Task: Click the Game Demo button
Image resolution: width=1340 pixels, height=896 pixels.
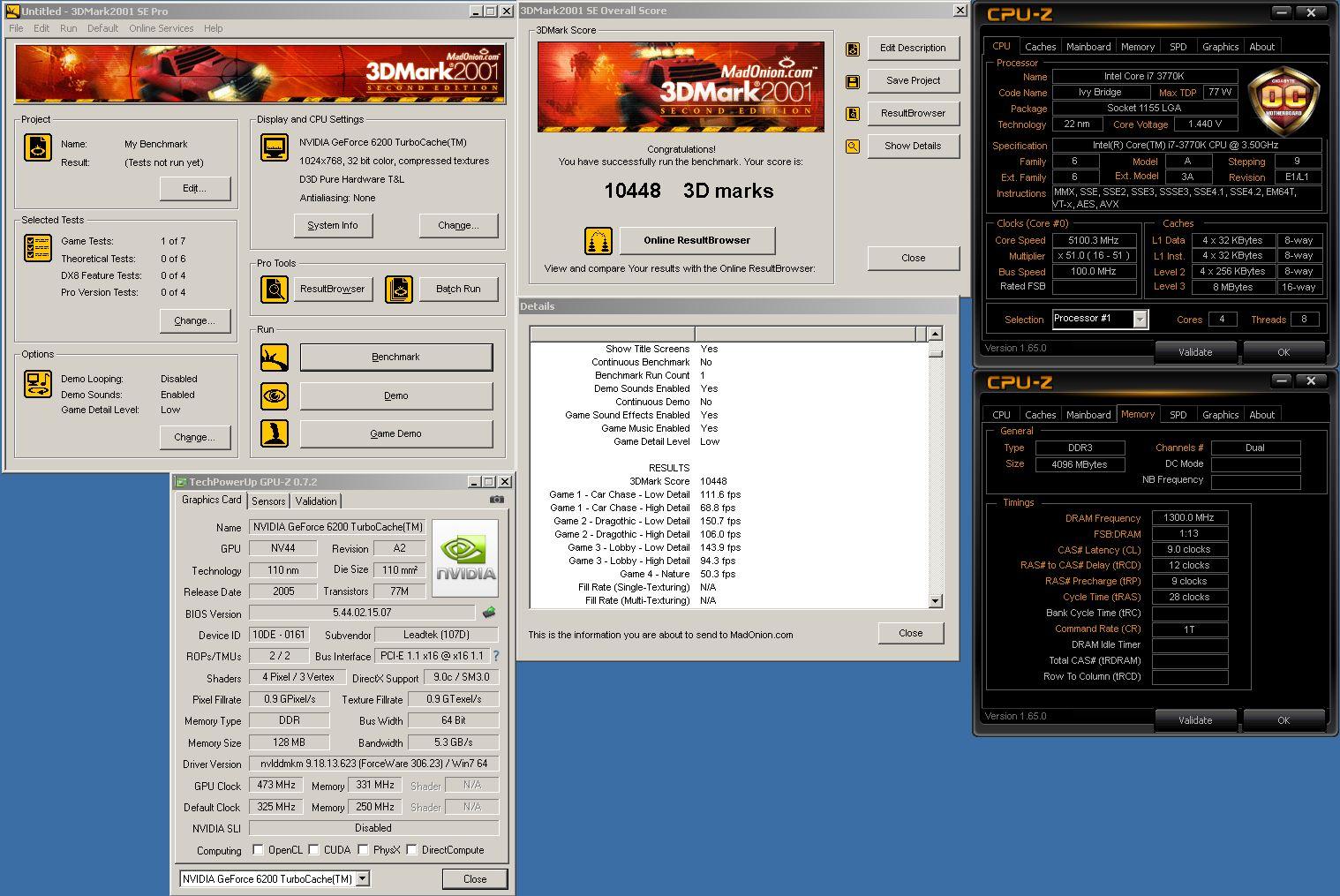Action: click(x=396, y=433)
